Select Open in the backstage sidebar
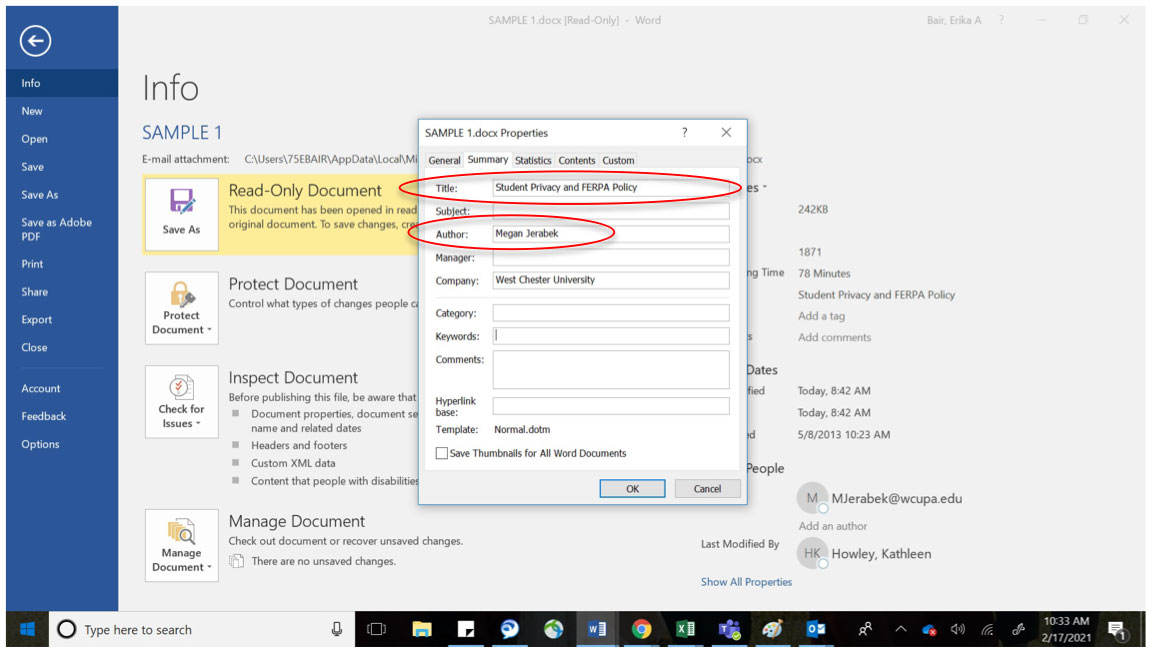Viewport: 1154px width, 655px height. pyautogui.click(x=62, y=139)
